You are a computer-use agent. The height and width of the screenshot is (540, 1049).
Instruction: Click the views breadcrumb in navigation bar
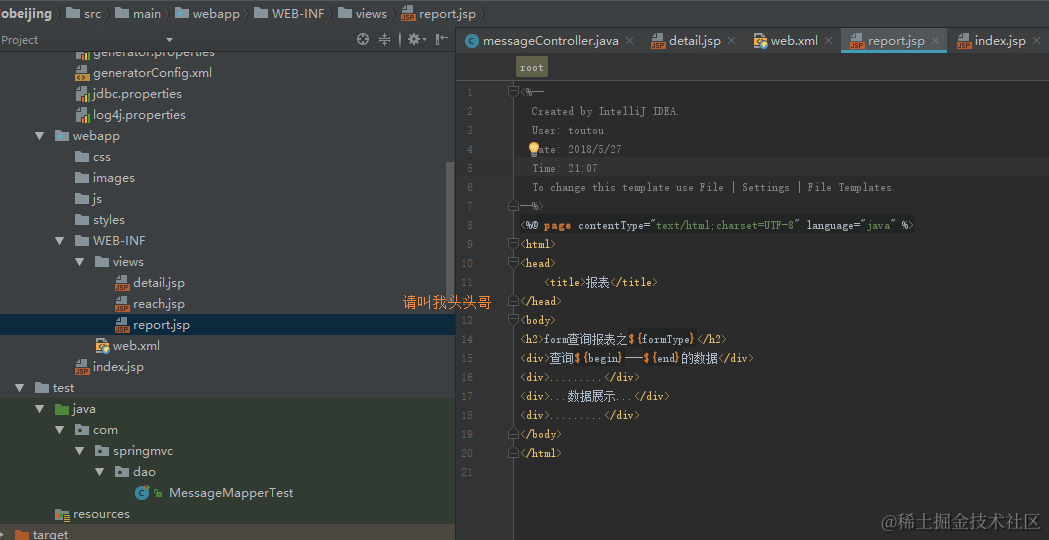[x=363, y=13]
